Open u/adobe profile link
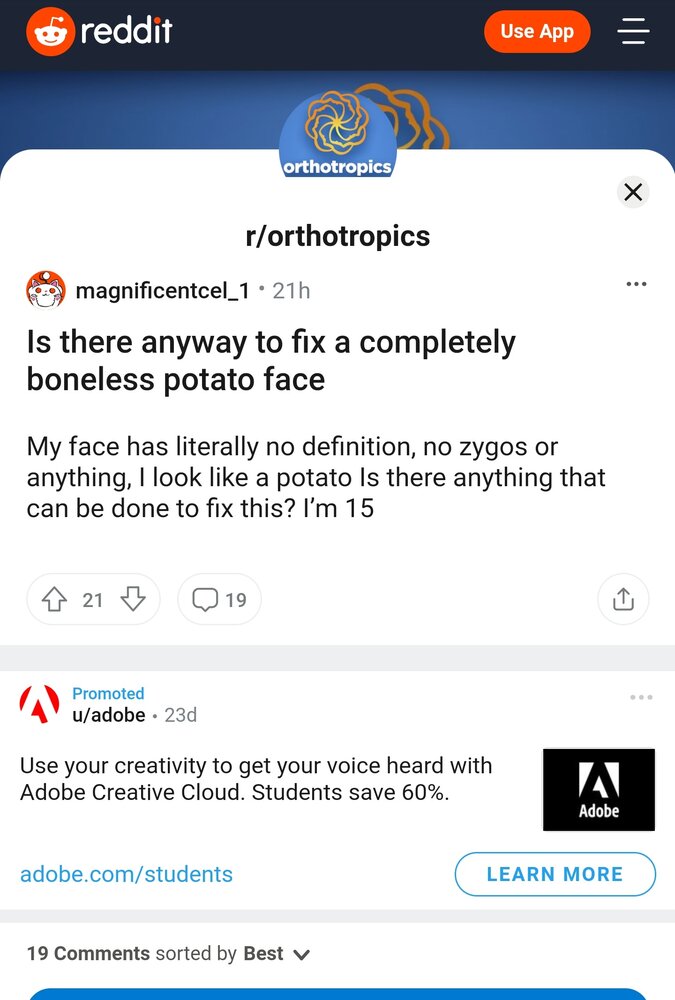675x1000 pixels. (x=108, y=715)
